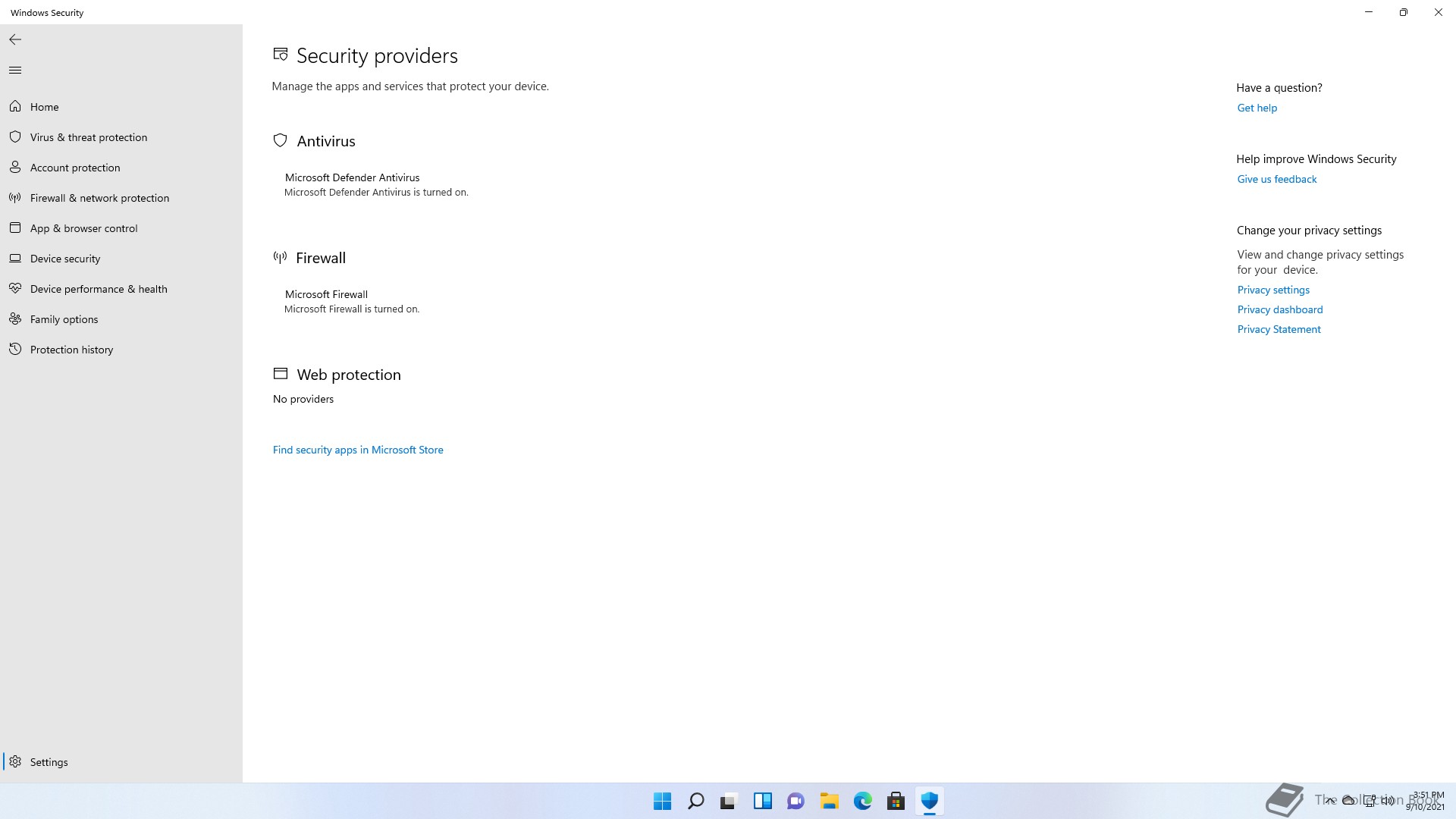Screen dimensions: 1456x819
Task: Click Windows Security shield on taskbar
Action: [929, 801]
